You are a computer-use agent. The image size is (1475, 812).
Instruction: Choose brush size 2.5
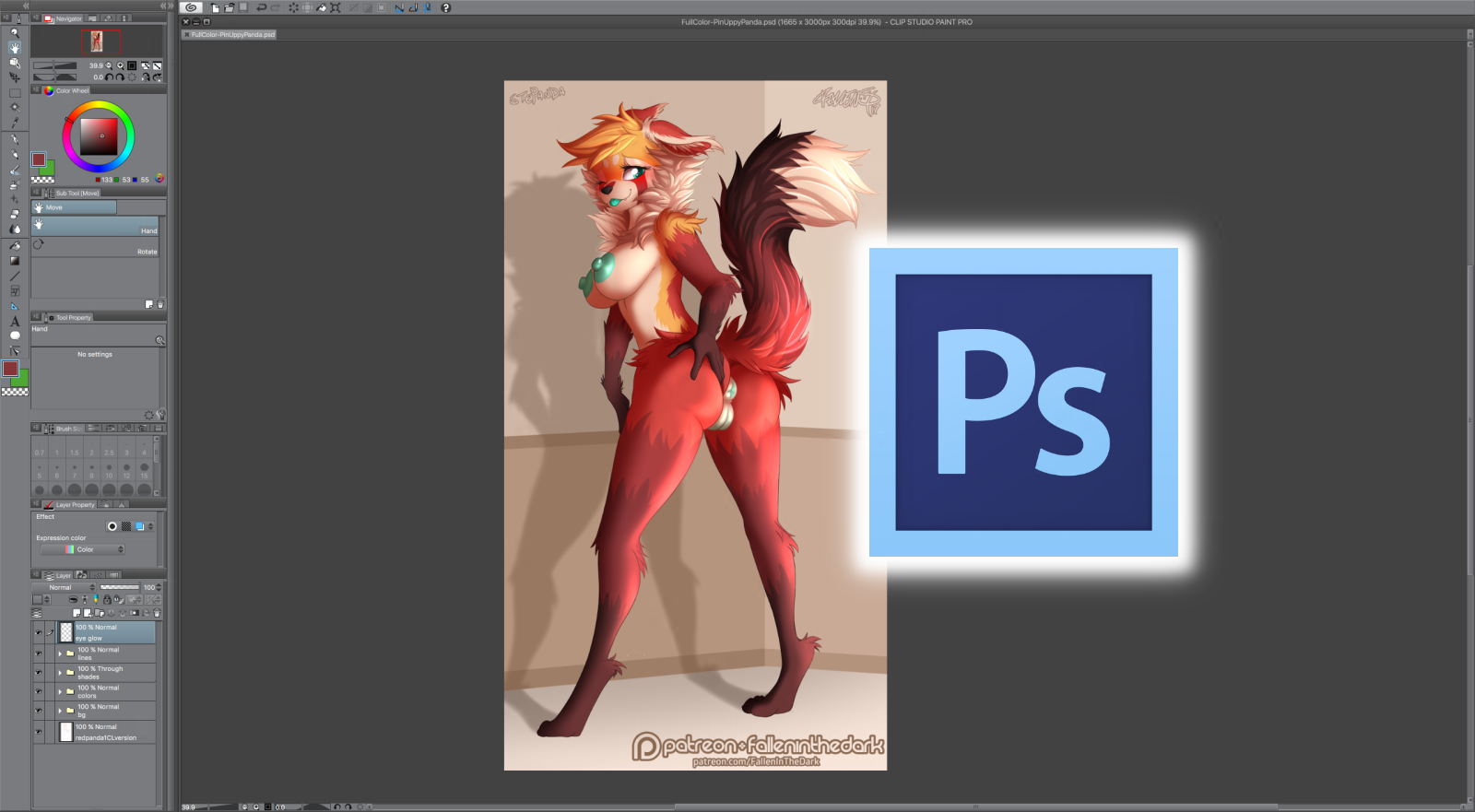(109, 447)
